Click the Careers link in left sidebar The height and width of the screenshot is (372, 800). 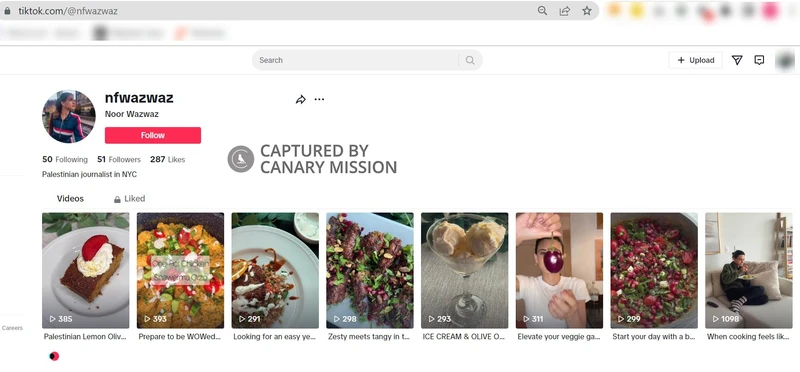tap(12, 328)
